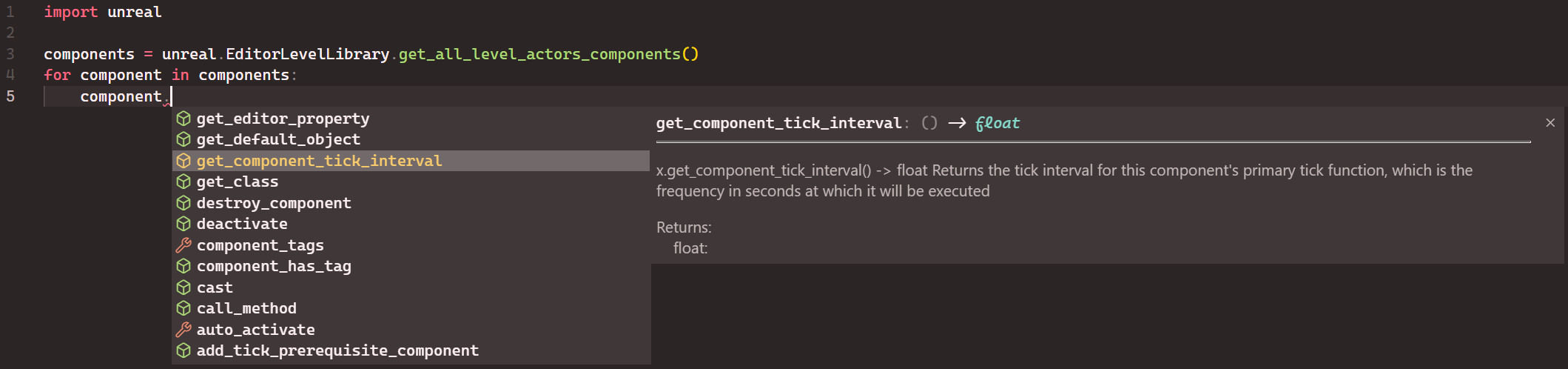Select the auto_activate property suggestion
1568x369 pixels.
point(411,330)
